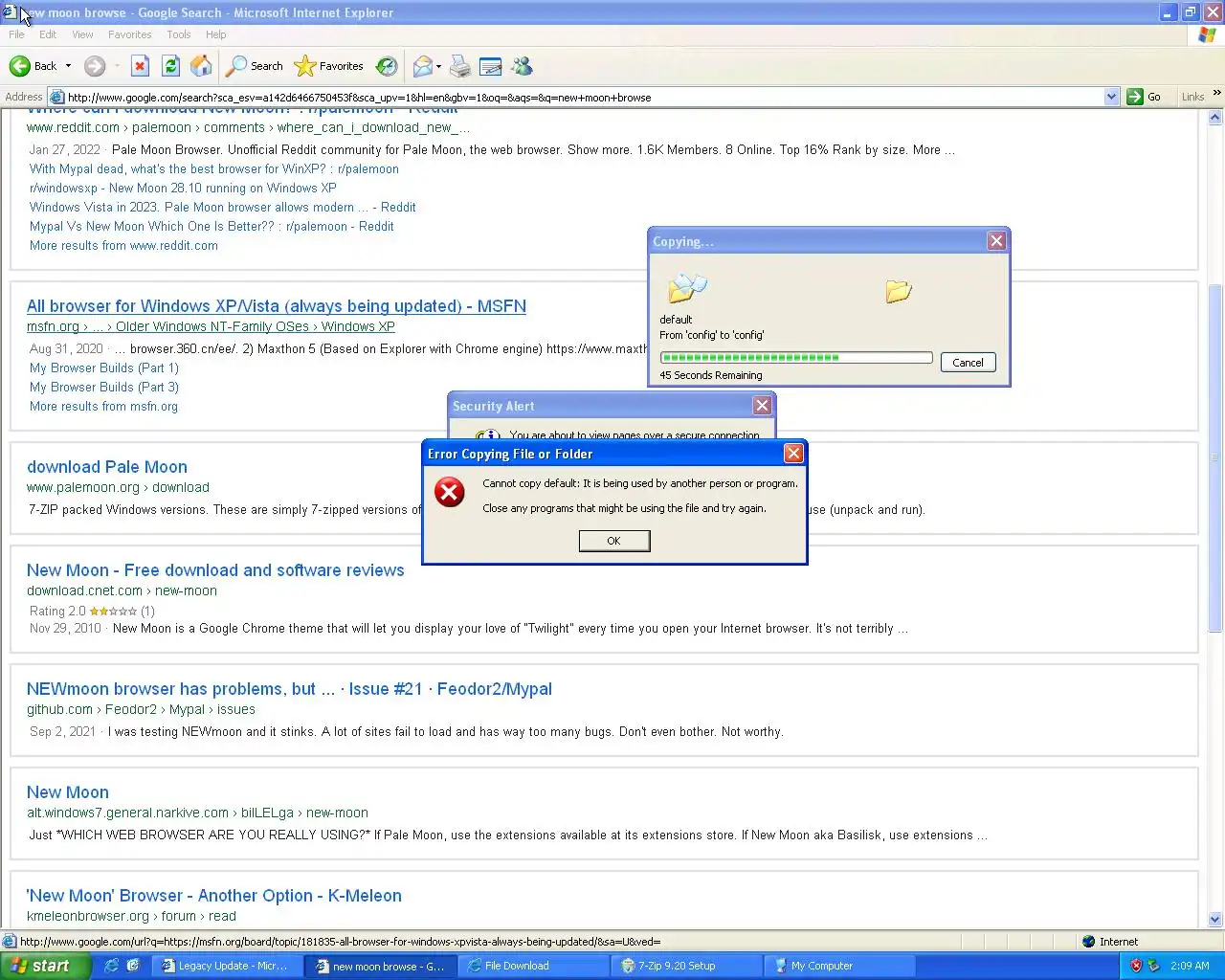This screenshot has height=980, width=1225.
Task: Open the Favorites menu
Action: point(130,34)
